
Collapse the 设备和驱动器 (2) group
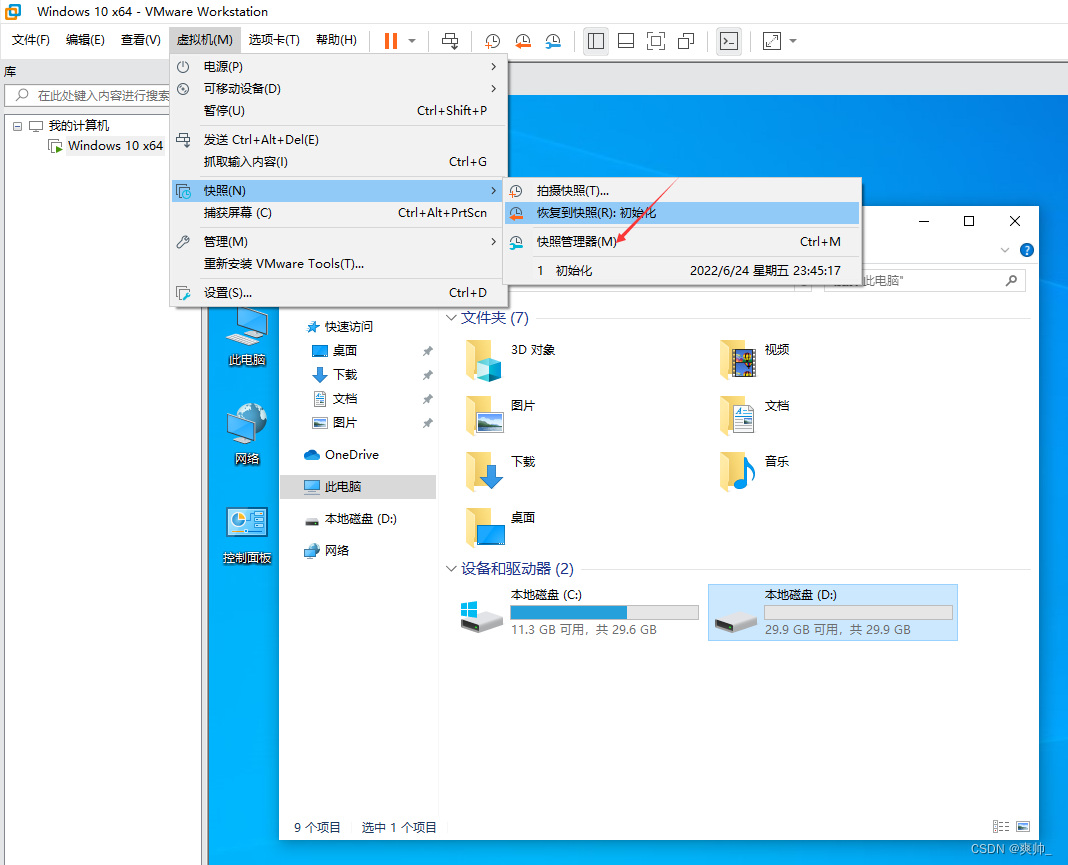(x=451, y=569)
